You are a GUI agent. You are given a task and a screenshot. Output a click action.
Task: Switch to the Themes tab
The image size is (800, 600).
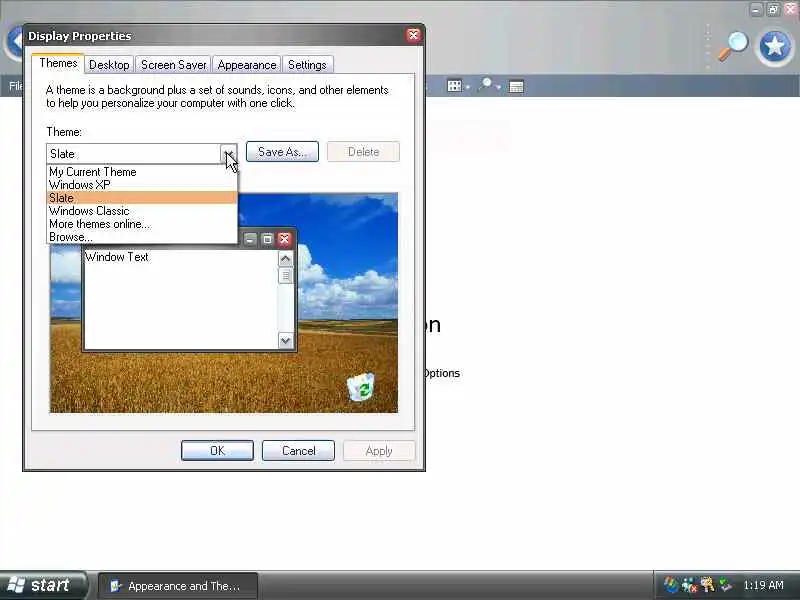[x=58, y=63]
